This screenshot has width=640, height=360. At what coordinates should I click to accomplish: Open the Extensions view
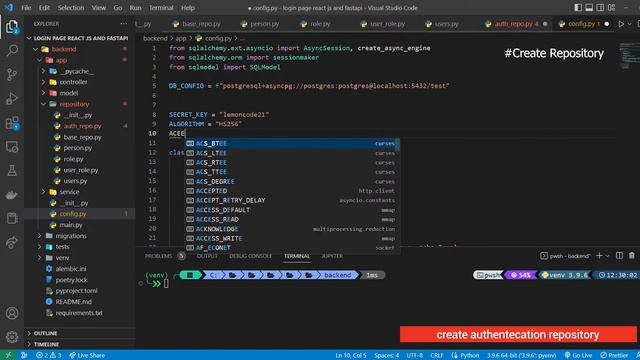coord(12,123)
